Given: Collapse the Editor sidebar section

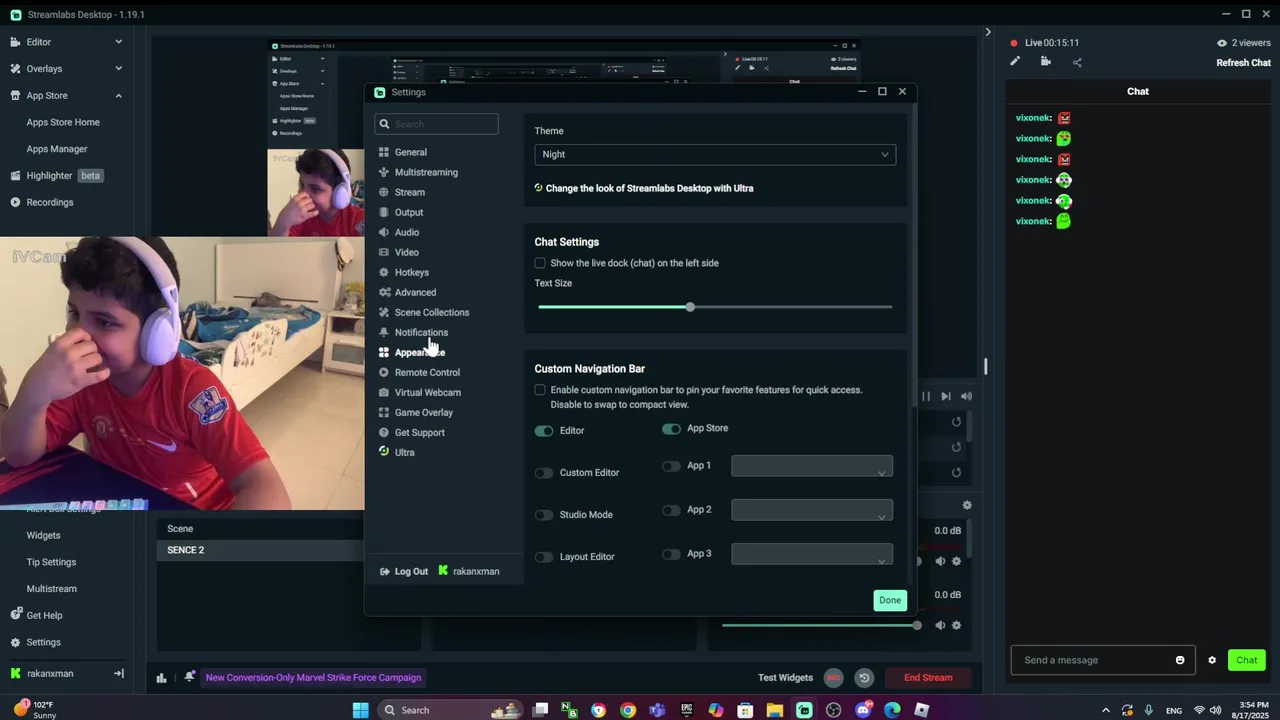Looking at the screenshot, I should (x=118, y=42).
